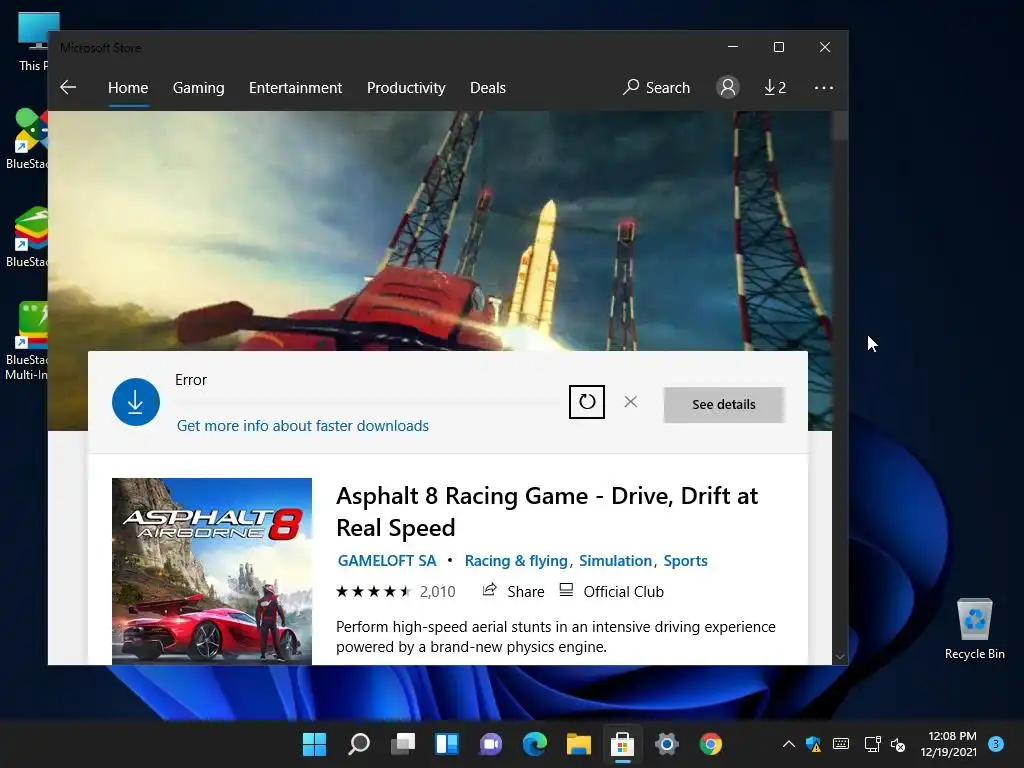Open Get more info about faster downloads link

coord(303,426)
